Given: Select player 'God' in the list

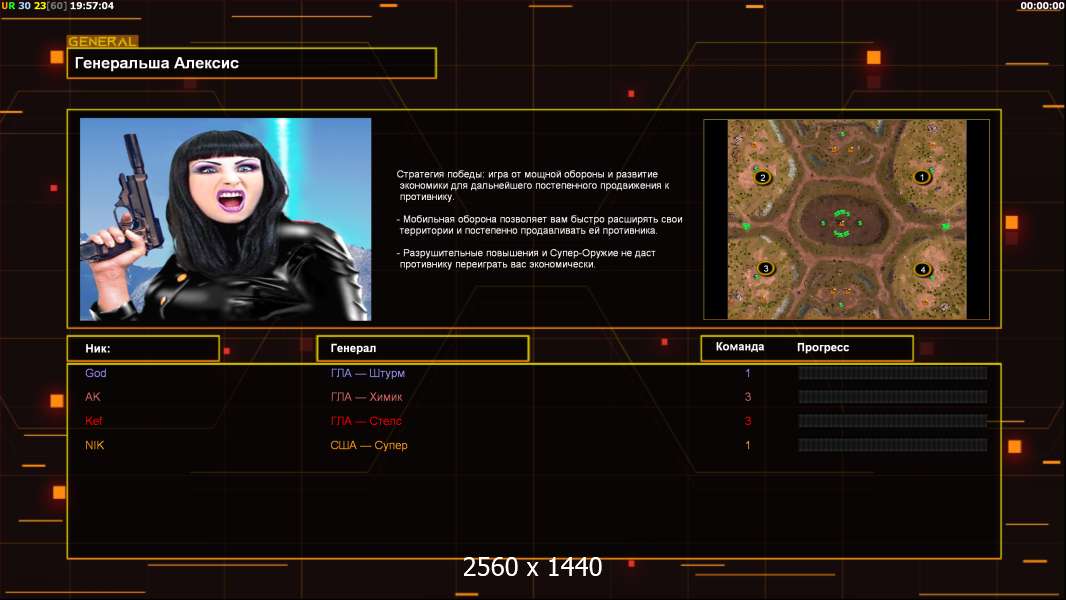Looking at the screenshot, I should coord(96,373).
